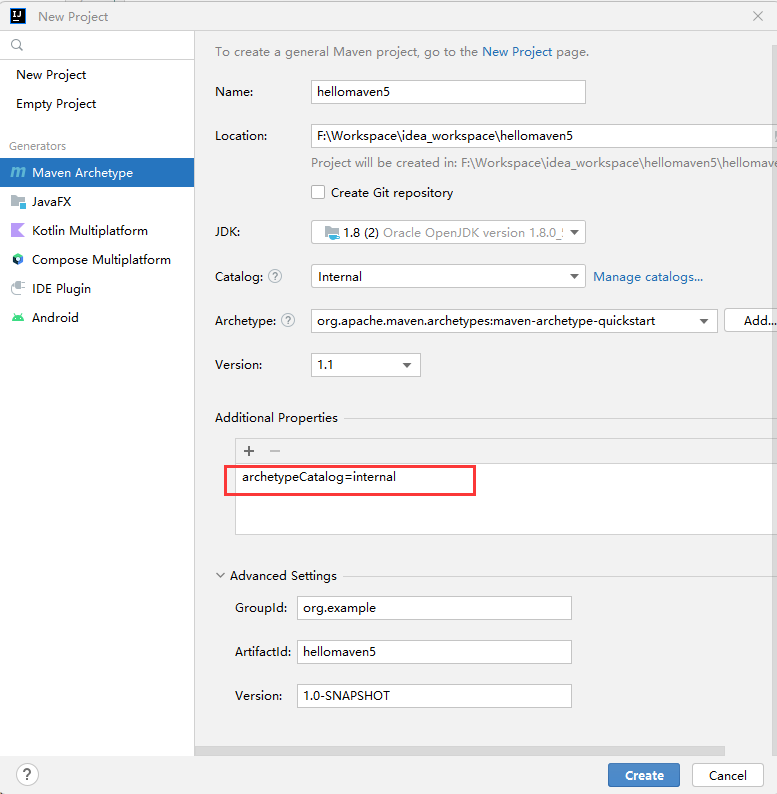The height and width of the screenshot is (794, 777).
Task: Click the IDE Plugin icon
Action: tap(18, 288)
